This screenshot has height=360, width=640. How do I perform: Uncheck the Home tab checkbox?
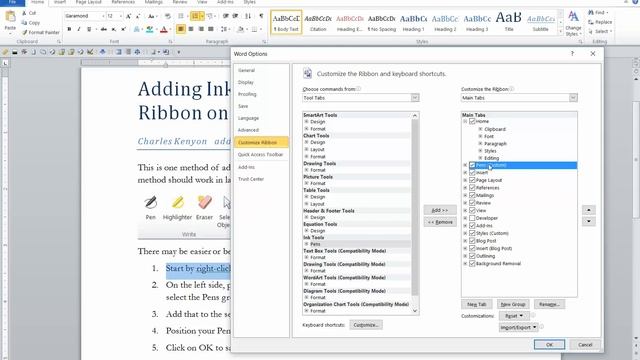pyautogui.click(x=472, y=121)
